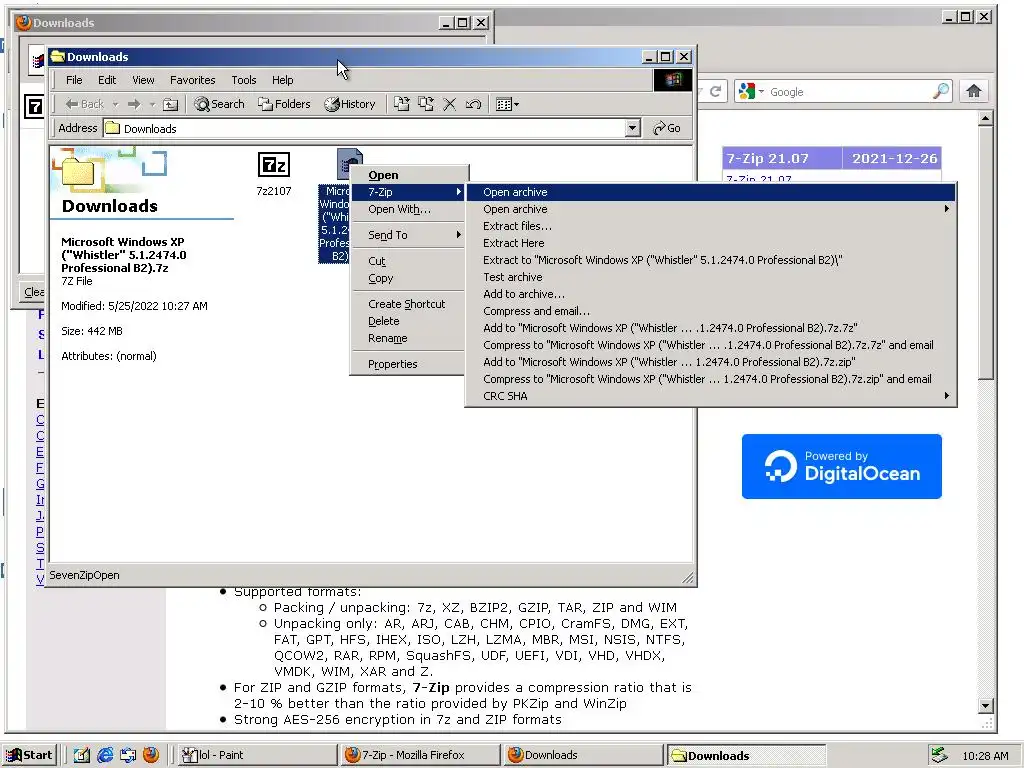Click the Firefox page scrollbar up arrow
The image size is (1024, 768).
[x=986, y=118]
